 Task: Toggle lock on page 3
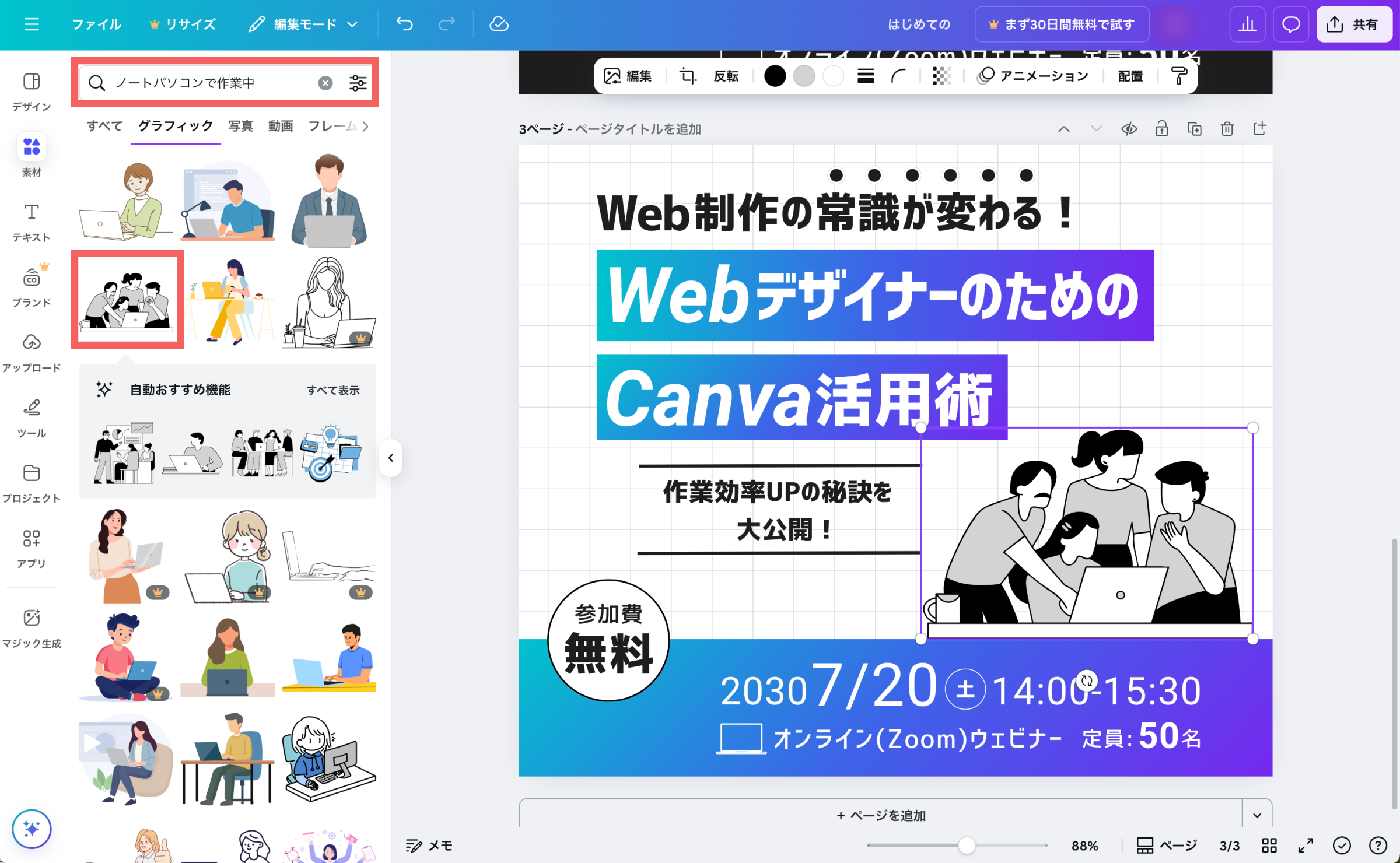1161,129
